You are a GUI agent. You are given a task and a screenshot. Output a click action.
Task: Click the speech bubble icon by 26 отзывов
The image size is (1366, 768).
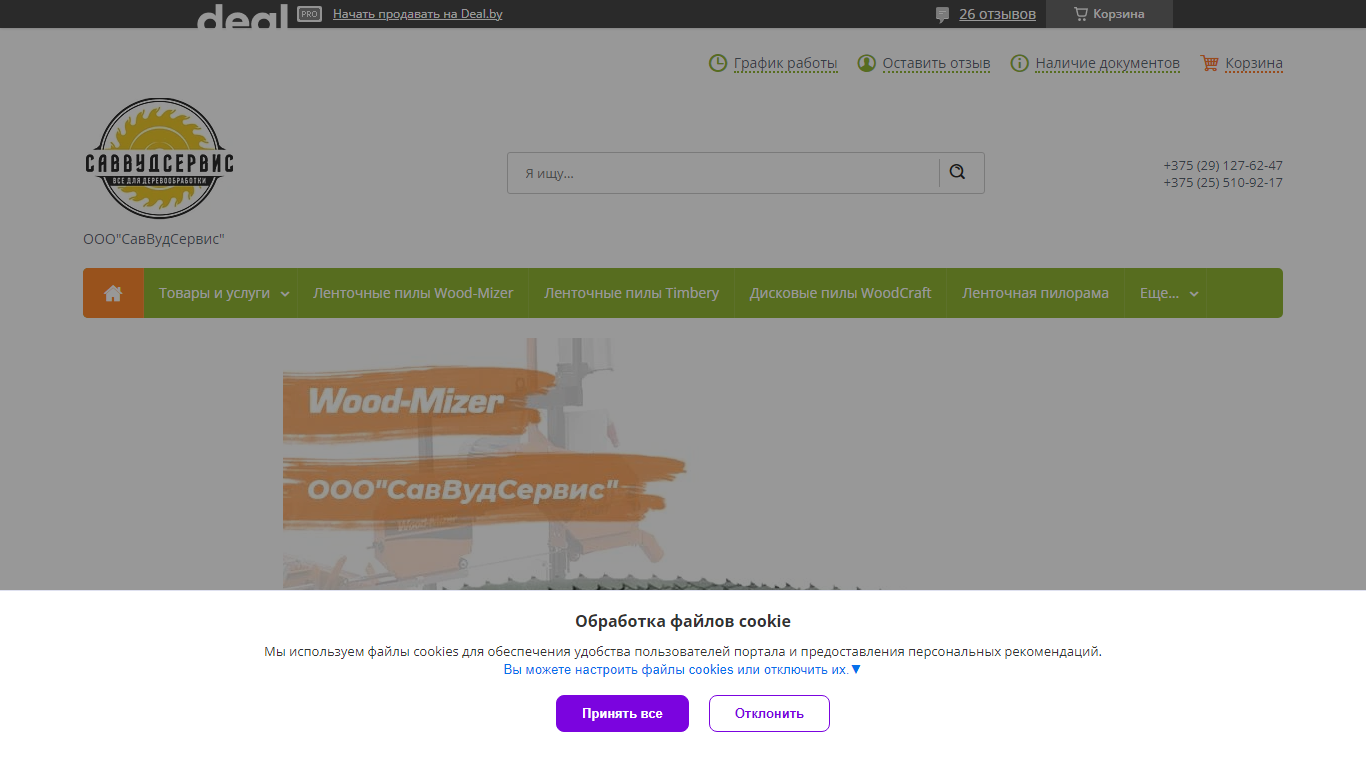[x=942, y=14]
